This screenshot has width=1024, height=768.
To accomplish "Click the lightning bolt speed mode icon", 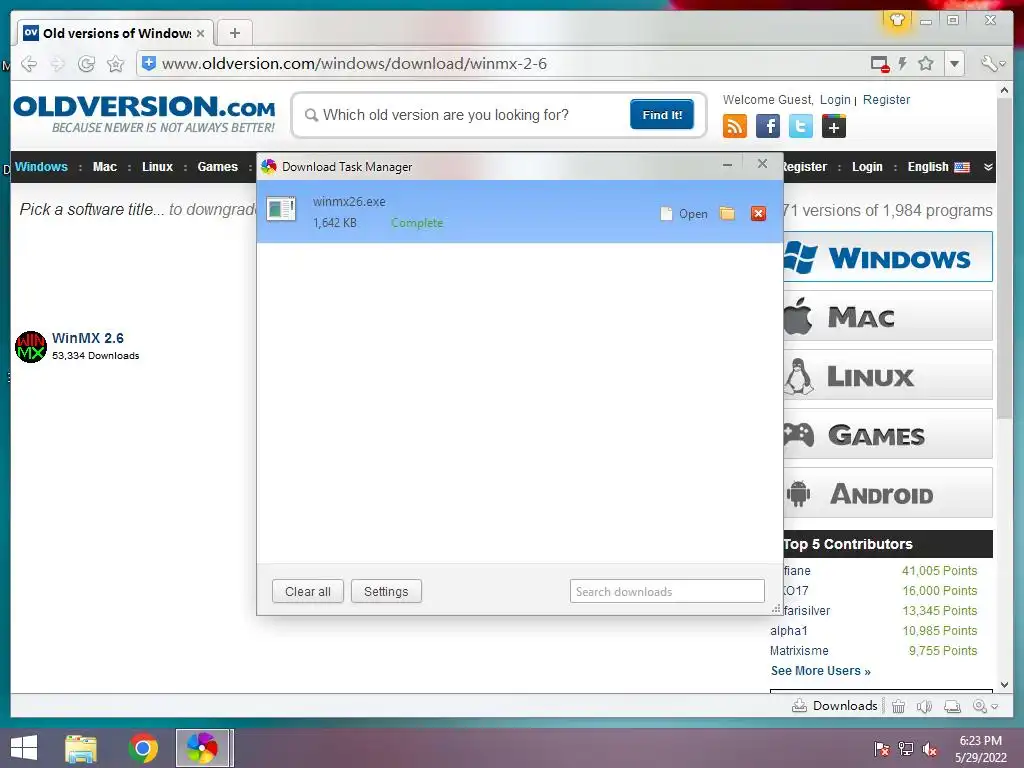I will pyautogui.click(x=903, y=64).
